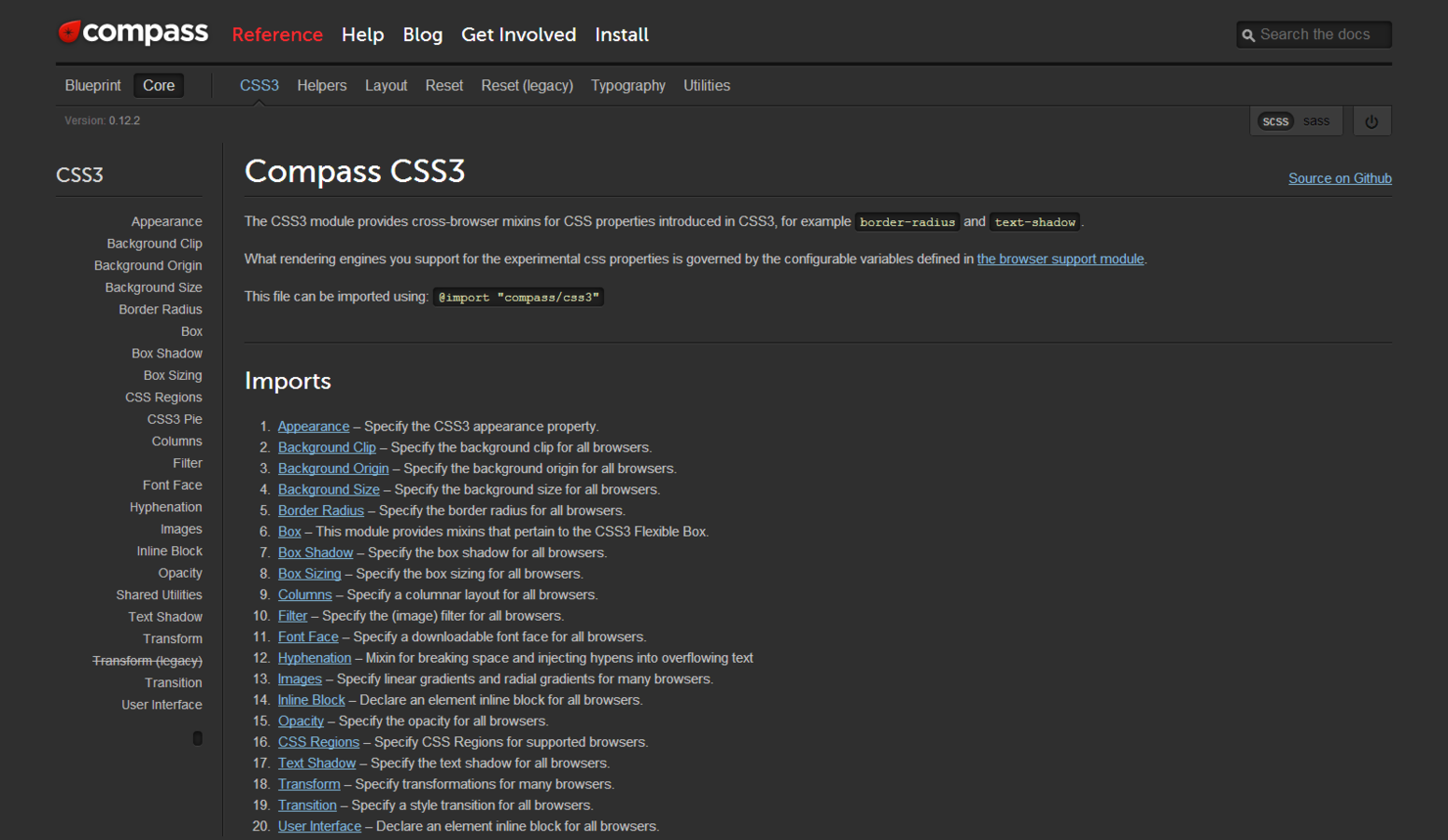Open Background Origin in the sidebar
1448x840 pixels.
tap(148, 266)
